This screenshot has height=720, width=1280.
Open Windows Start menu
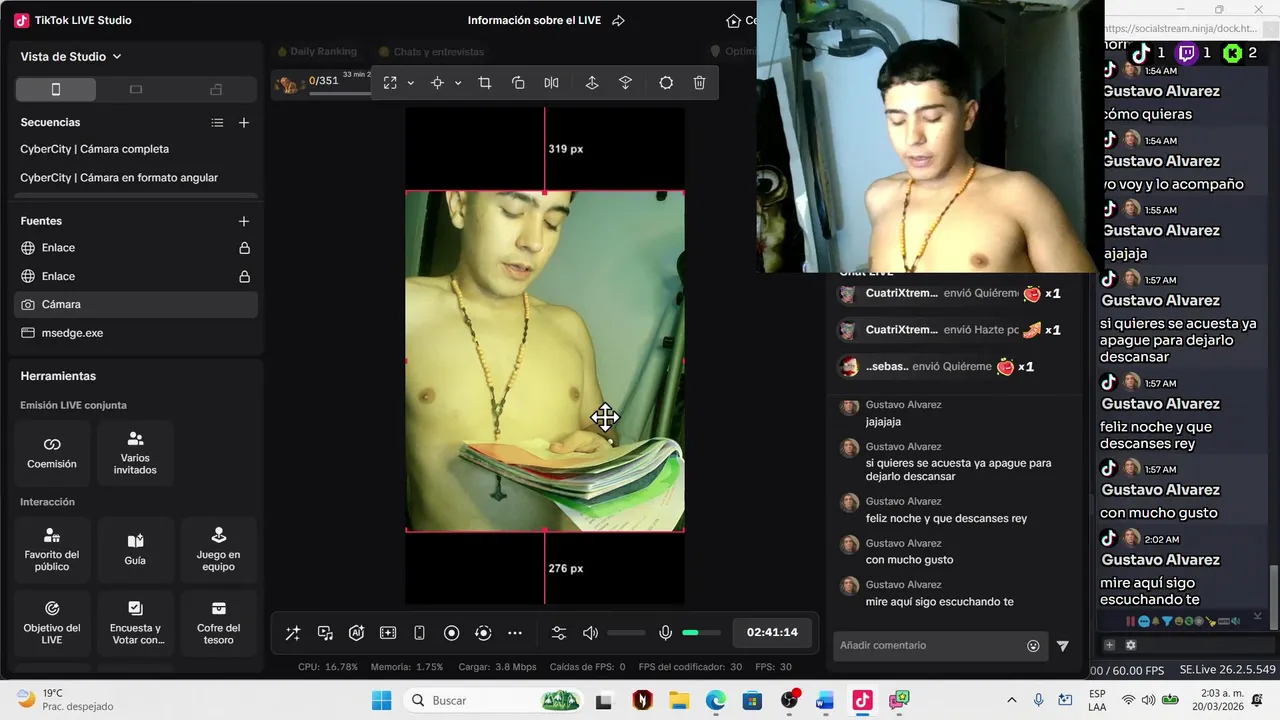pos(382,700)
